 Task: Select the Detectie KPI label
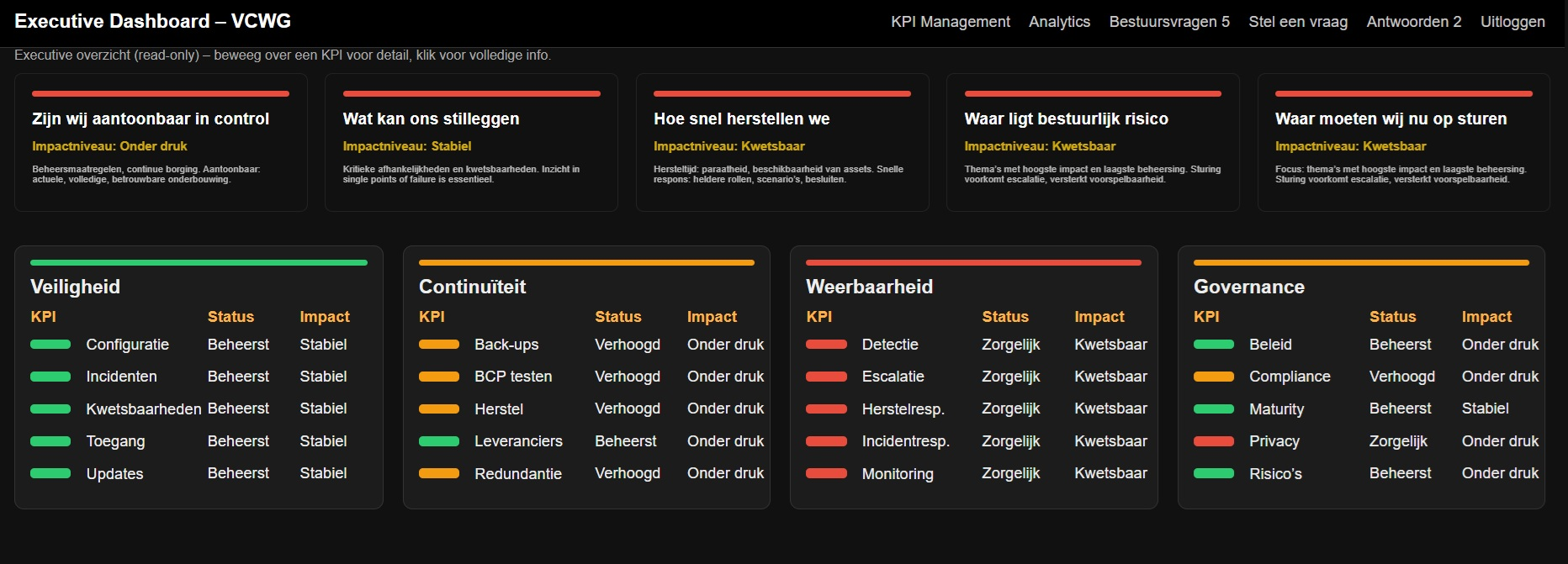(890, 345)
